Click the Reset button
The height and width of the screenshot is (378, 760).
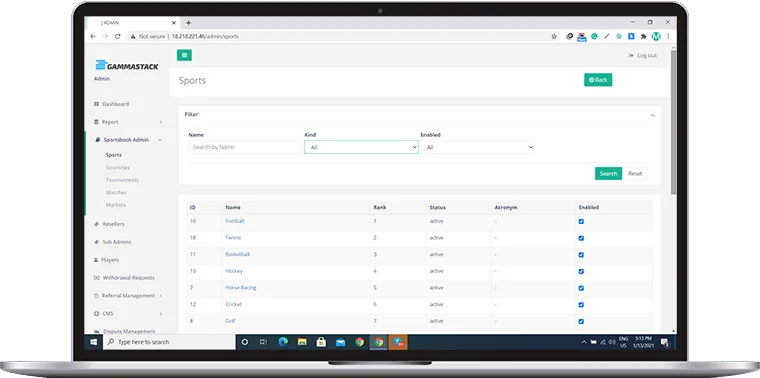(635, 173)
